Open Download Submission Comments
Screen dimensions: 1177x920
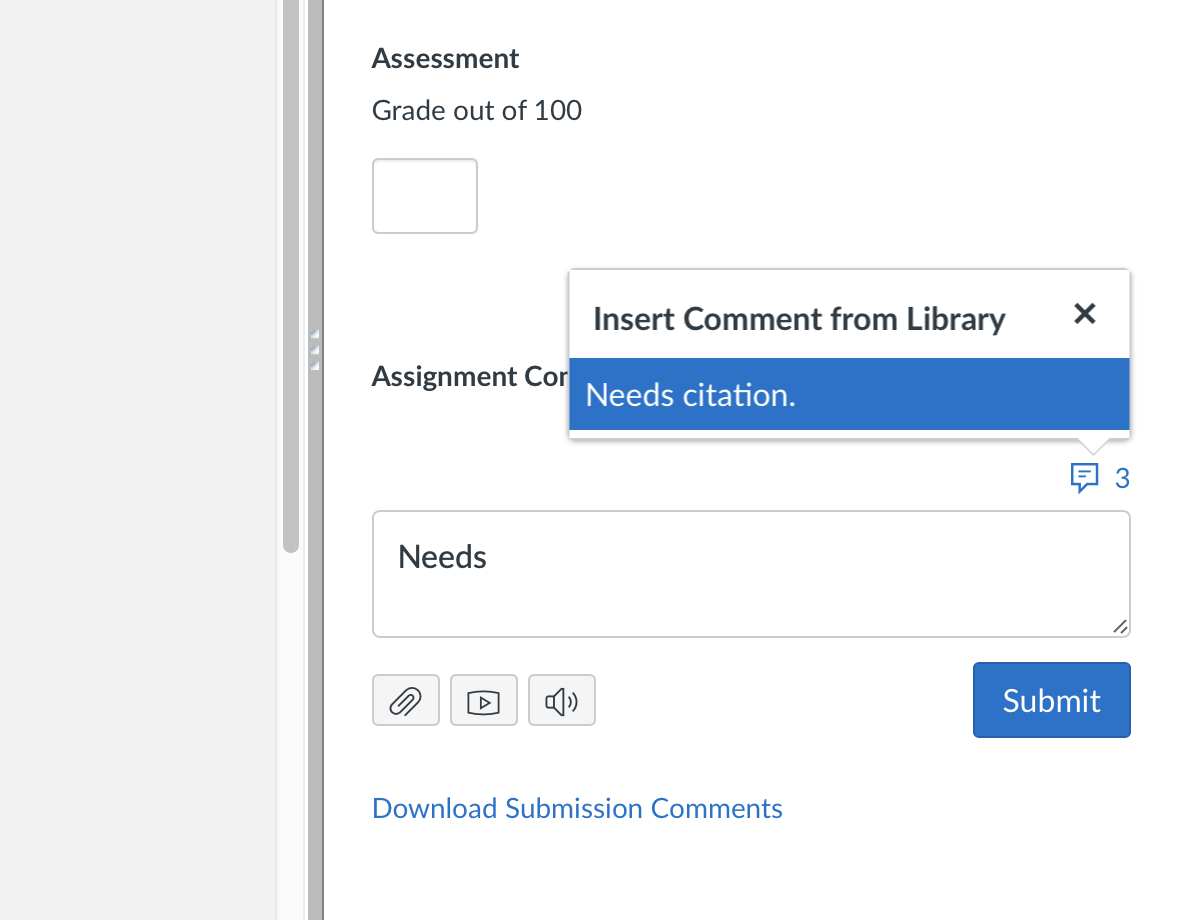[577, 808]
